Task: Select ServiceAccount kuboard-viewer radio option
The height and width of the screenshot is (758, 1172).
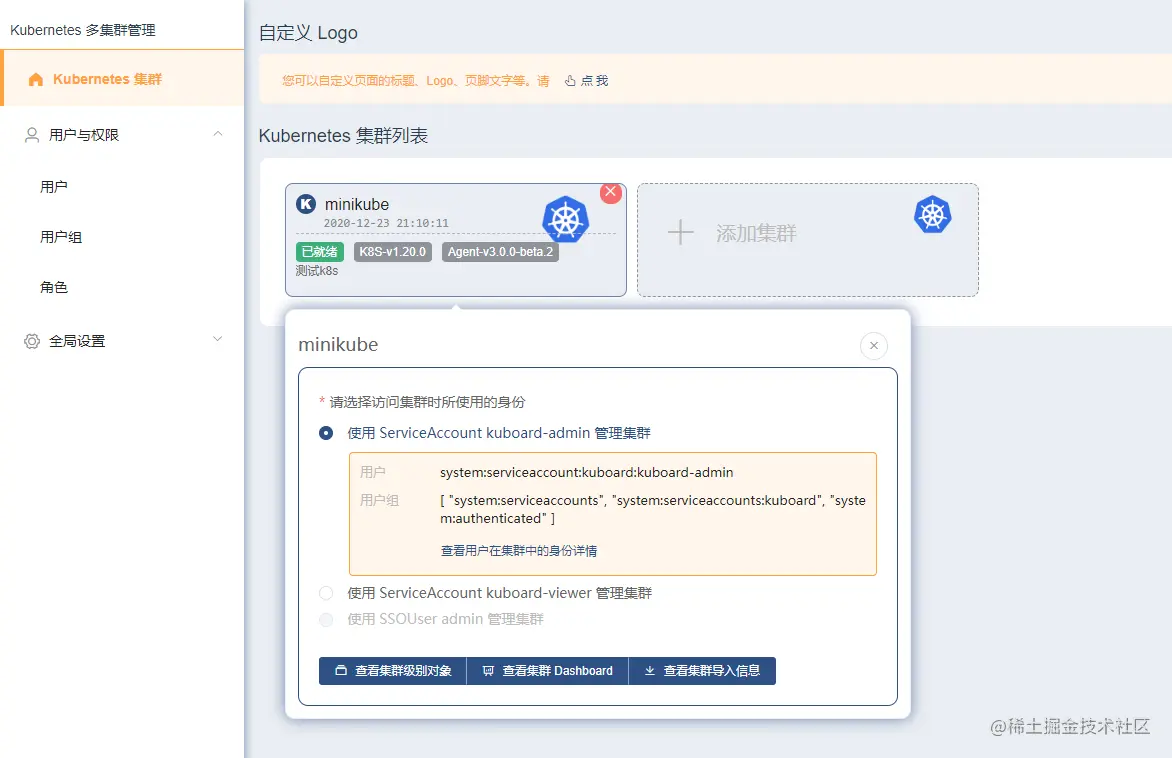Action: tap(326, 593)
